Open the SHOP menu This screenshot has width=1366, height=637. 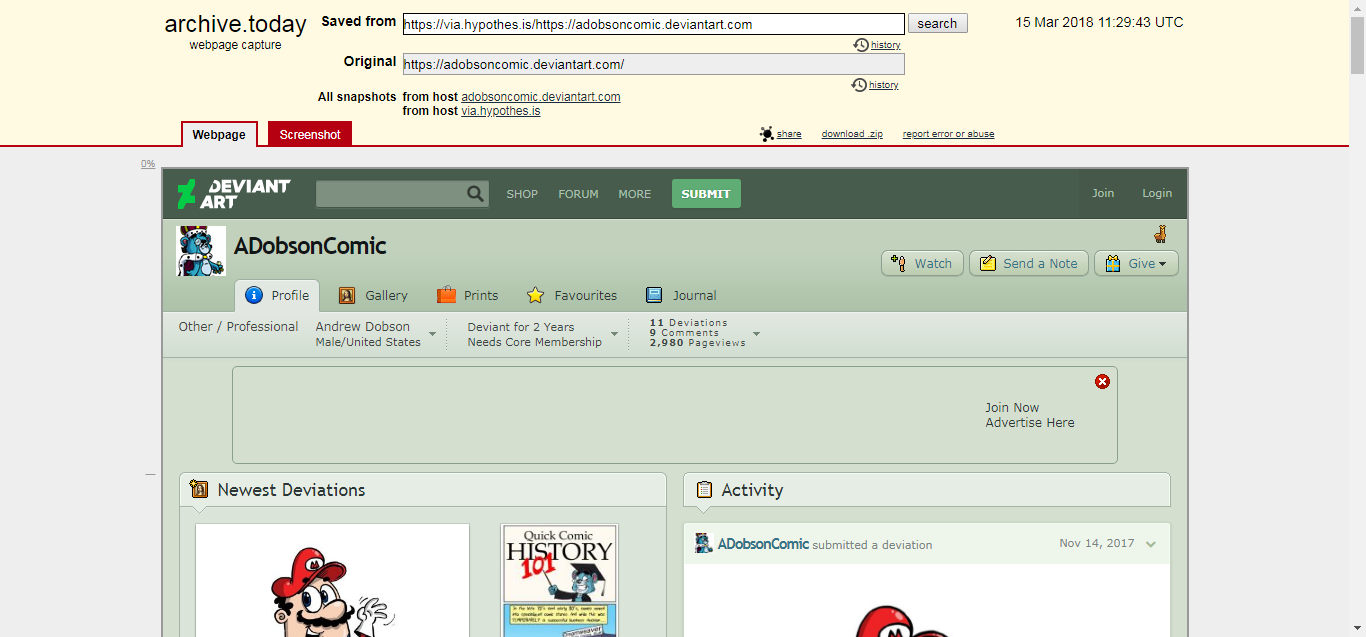522,194
